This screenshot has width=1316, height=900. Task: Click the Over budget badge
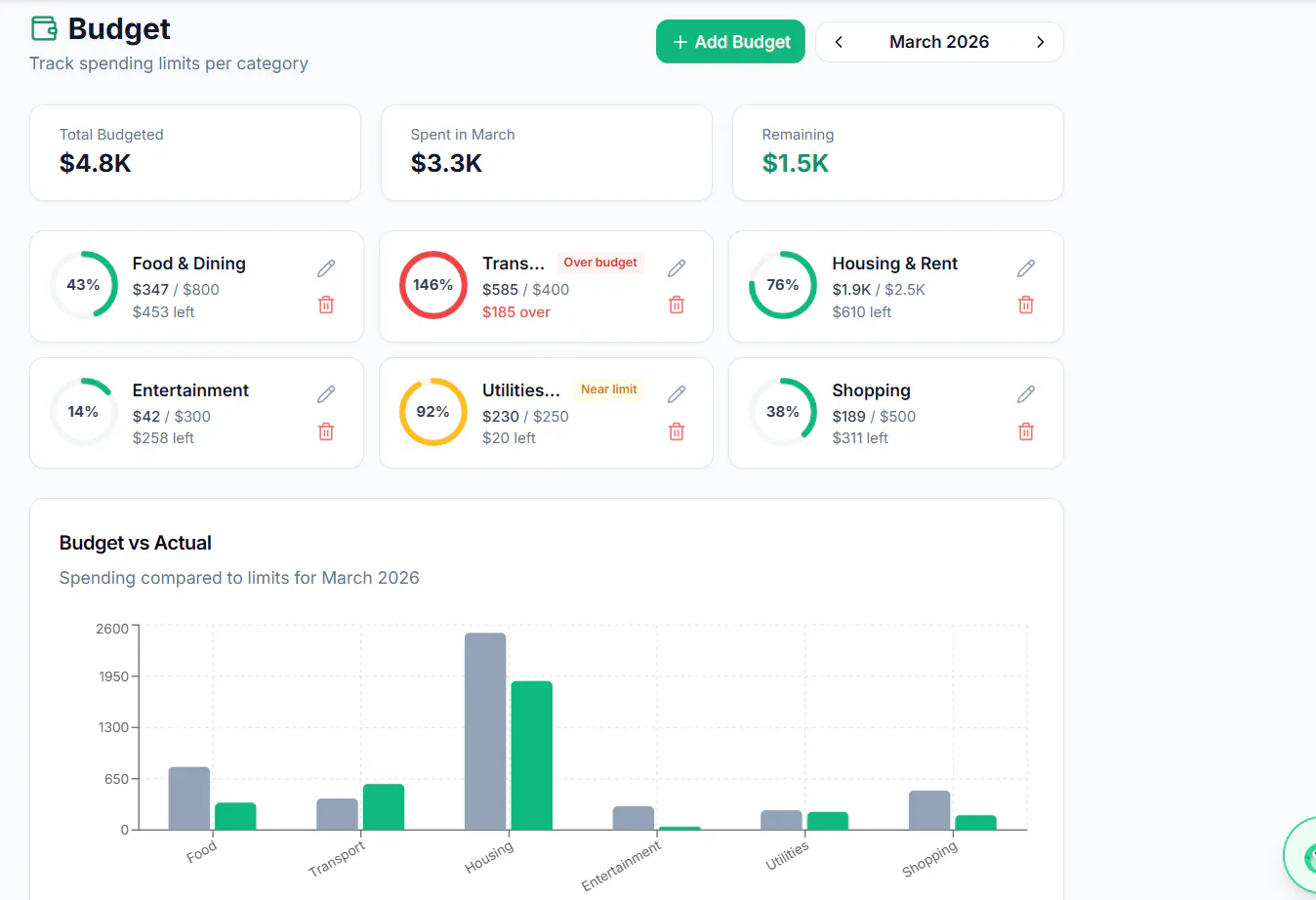[x=600, y=263]
